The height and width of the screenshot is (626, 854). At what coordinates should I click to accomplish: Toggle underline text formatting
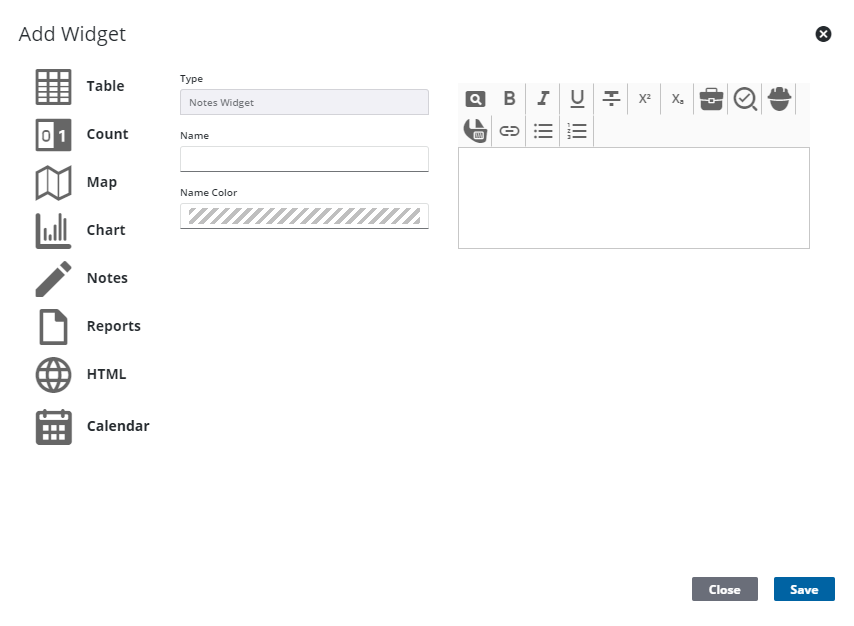tap(577, 98)
